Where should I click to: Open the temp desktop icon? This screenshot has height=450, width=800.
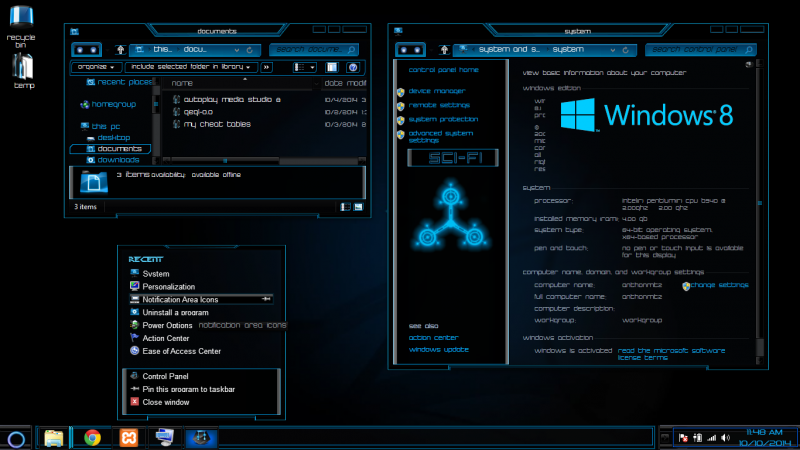coord(23,70)
